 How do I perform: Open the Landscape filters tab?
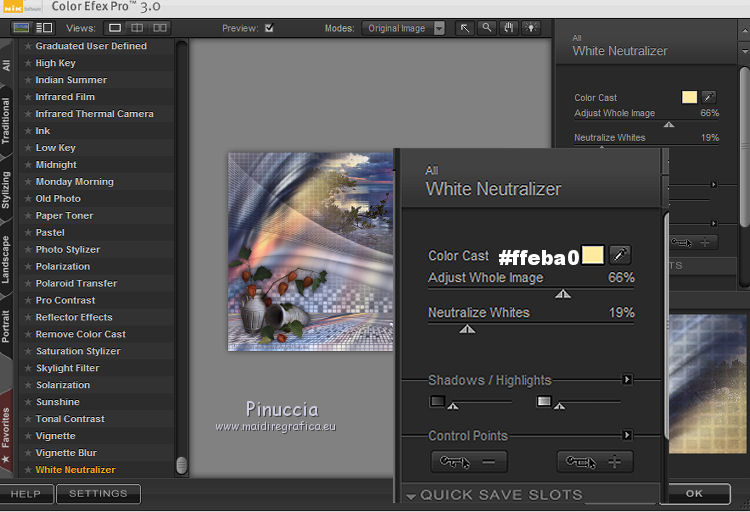pos(6,259)
